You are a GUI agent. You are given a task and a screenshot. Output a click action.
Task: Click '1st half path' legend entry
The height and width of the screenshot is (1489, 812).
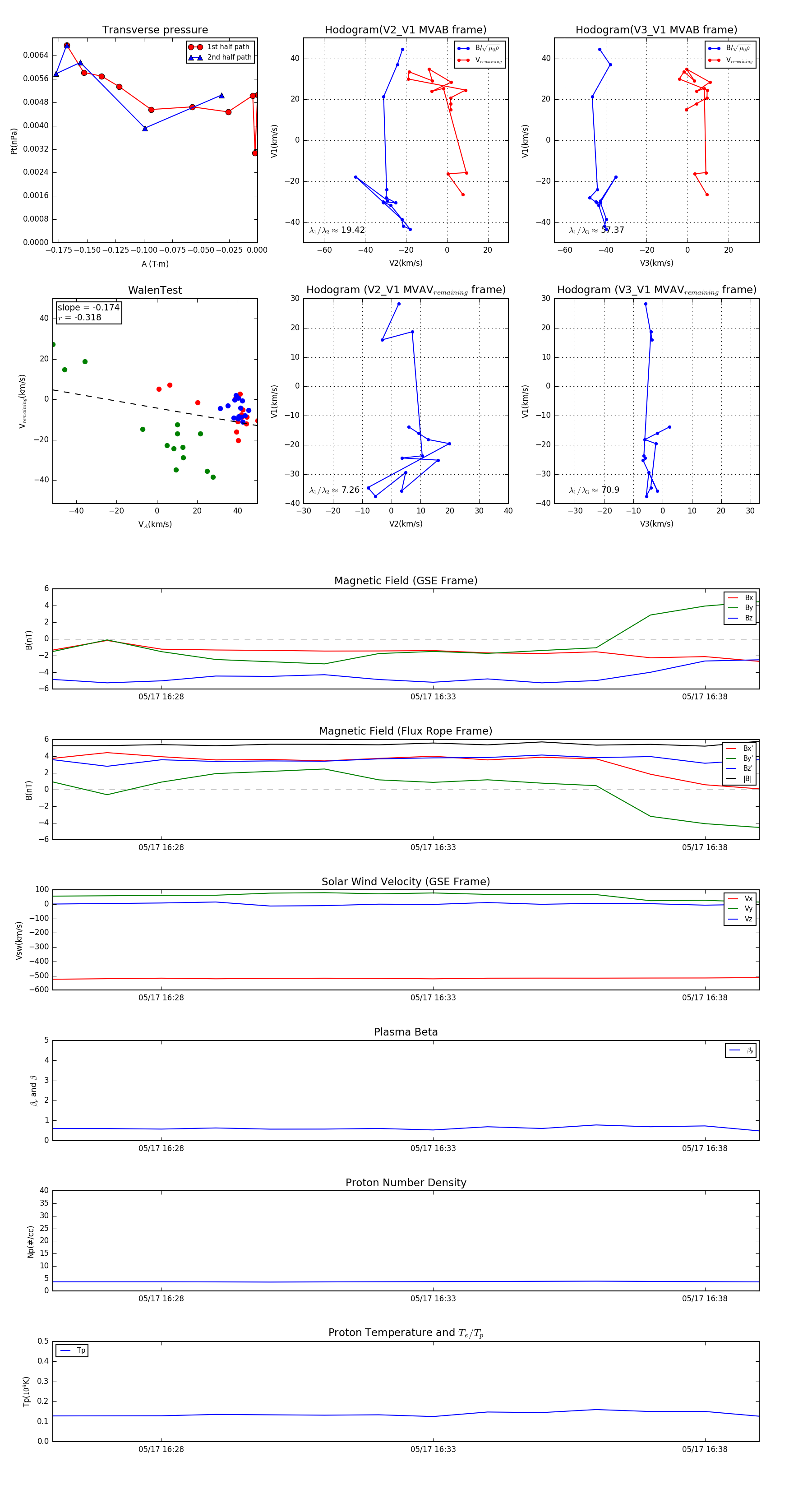click(220, 47)
